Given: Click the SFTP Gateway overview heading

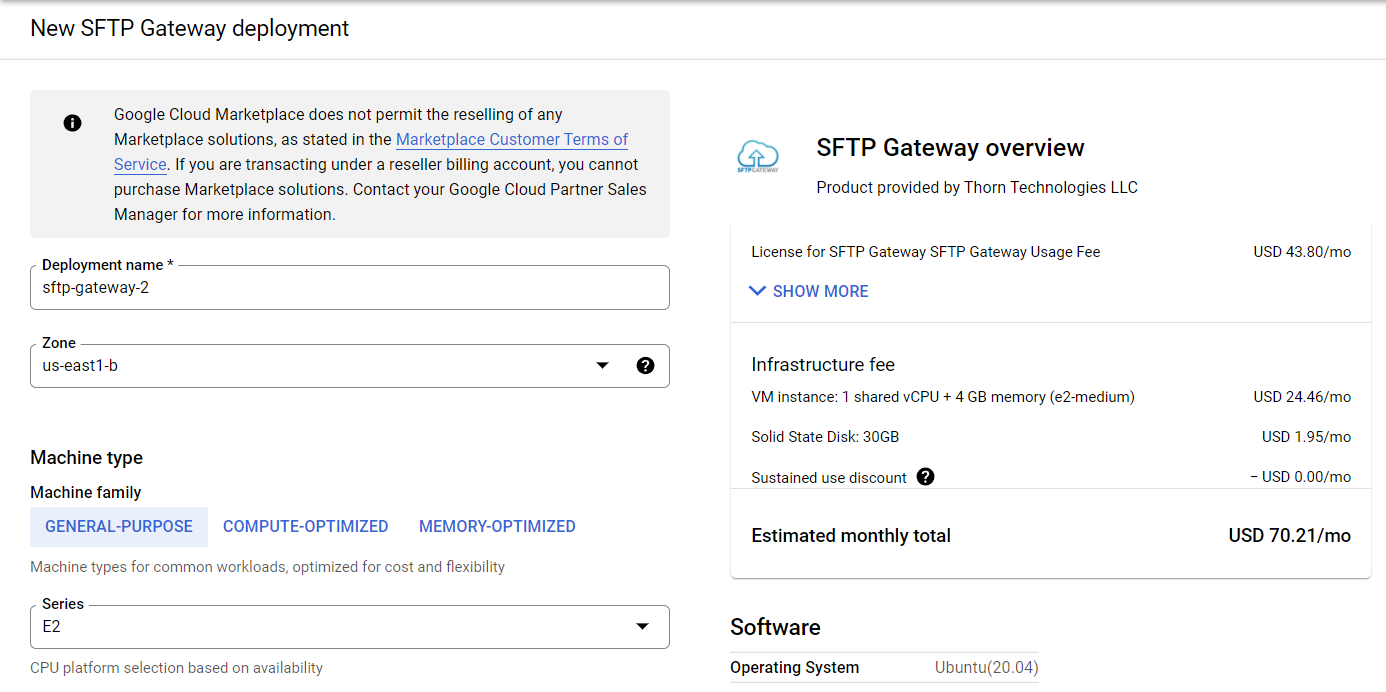Looking at the screenshot, I should coord(950,148).
